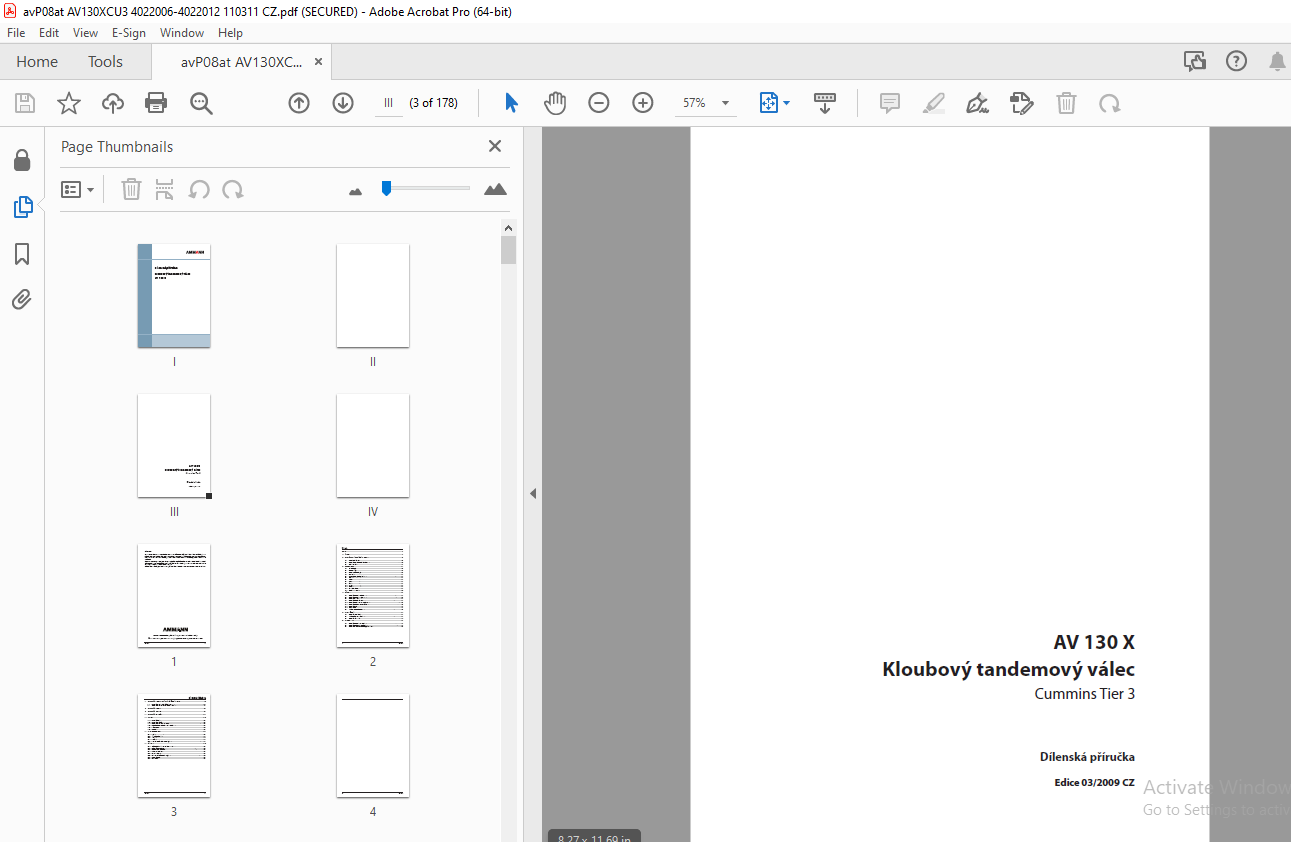
Task: Add document to starred files
Action: coord(69,103)
